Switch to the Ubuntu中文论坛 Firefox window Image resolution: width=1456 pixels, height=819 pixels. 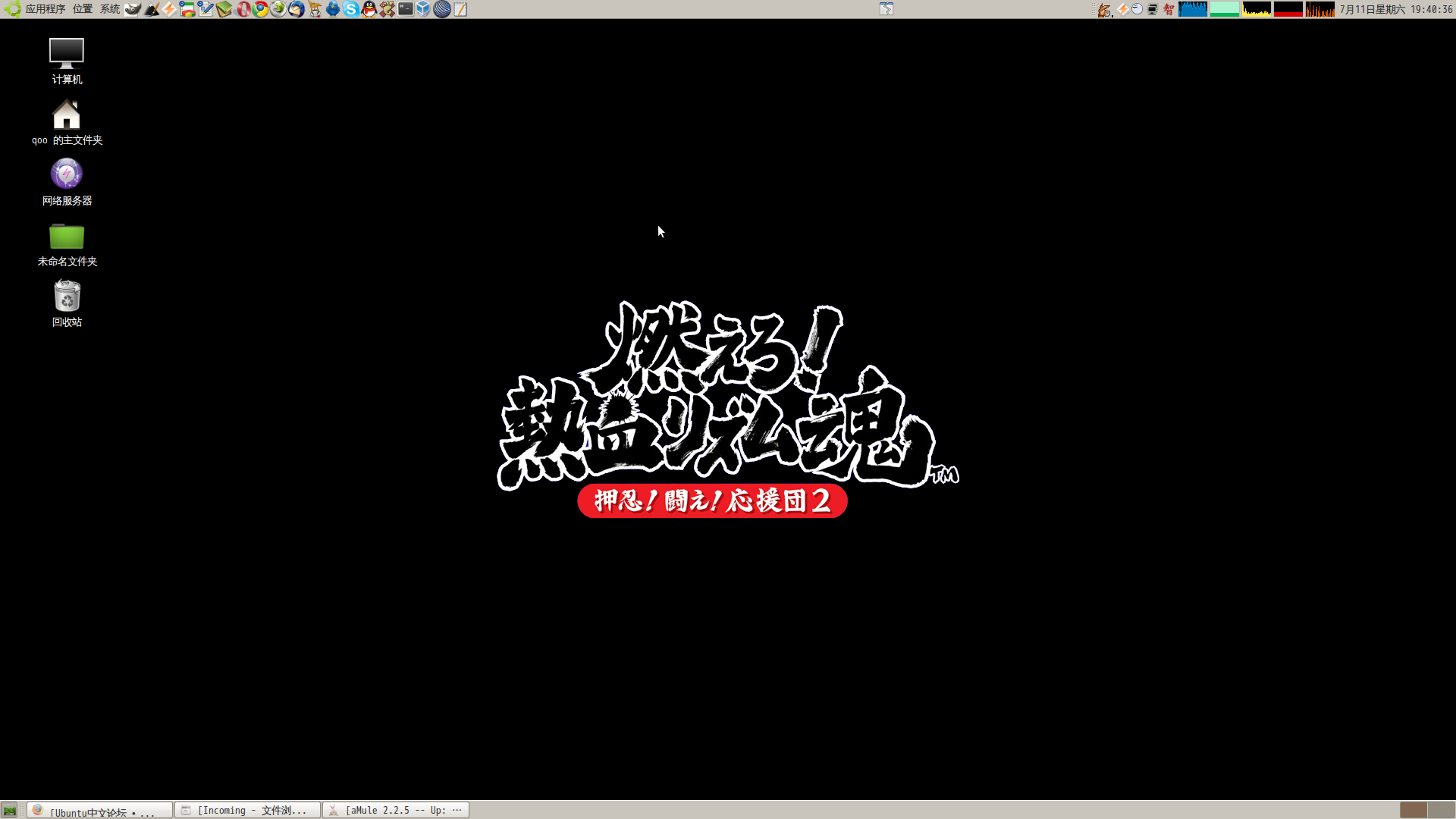(x=100, y=810)
